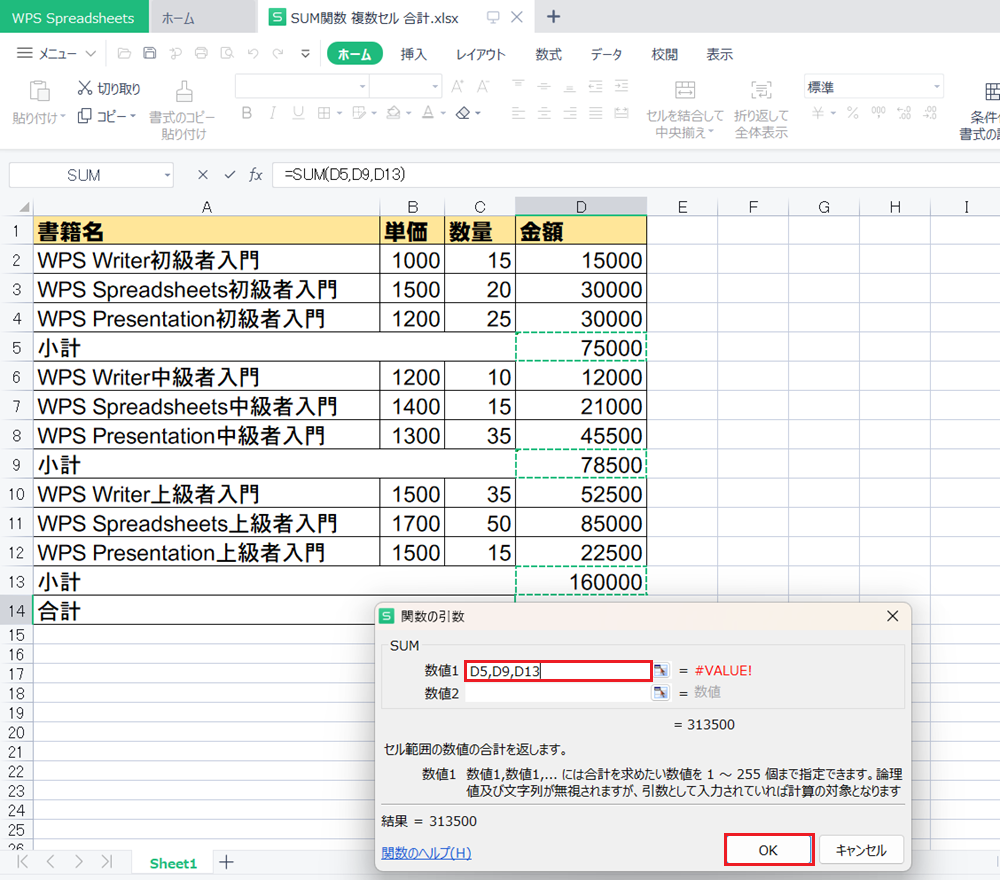
Task: Click the percent style icon
Action: pyautogui.click(x=853, y=113)
